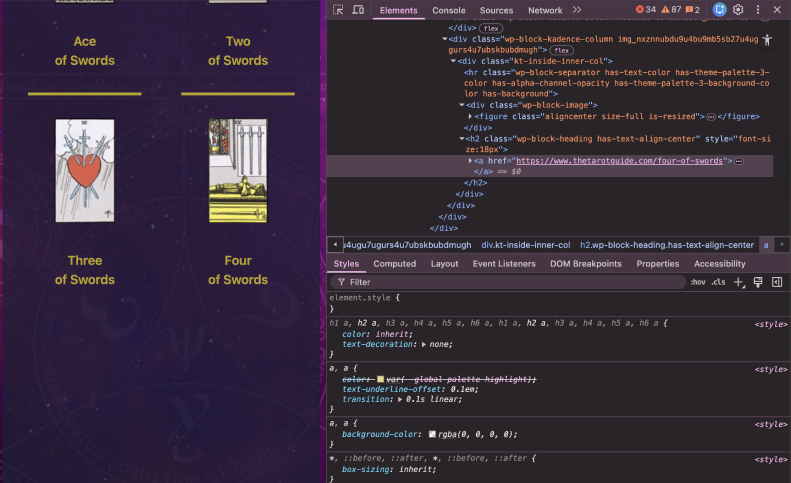This screenshot has height=483, width=791.
Task: Open the Computed styles tab
Action: (x=394, y=264)
